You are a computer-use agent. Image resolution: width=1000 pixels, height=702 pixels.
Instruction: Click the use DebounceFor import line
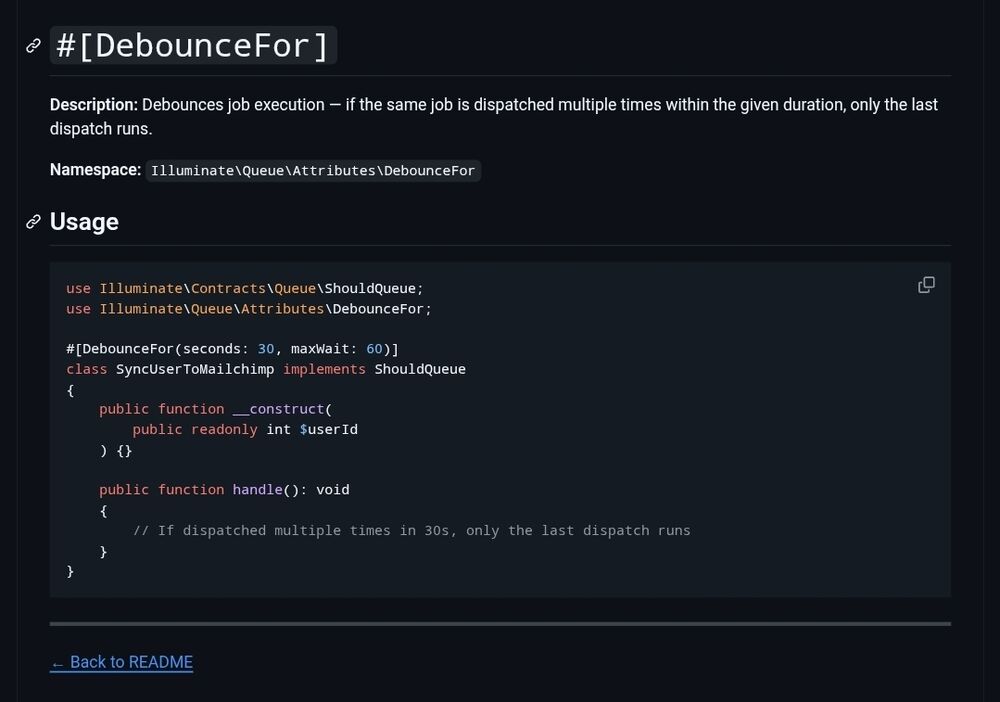[249, 309]
